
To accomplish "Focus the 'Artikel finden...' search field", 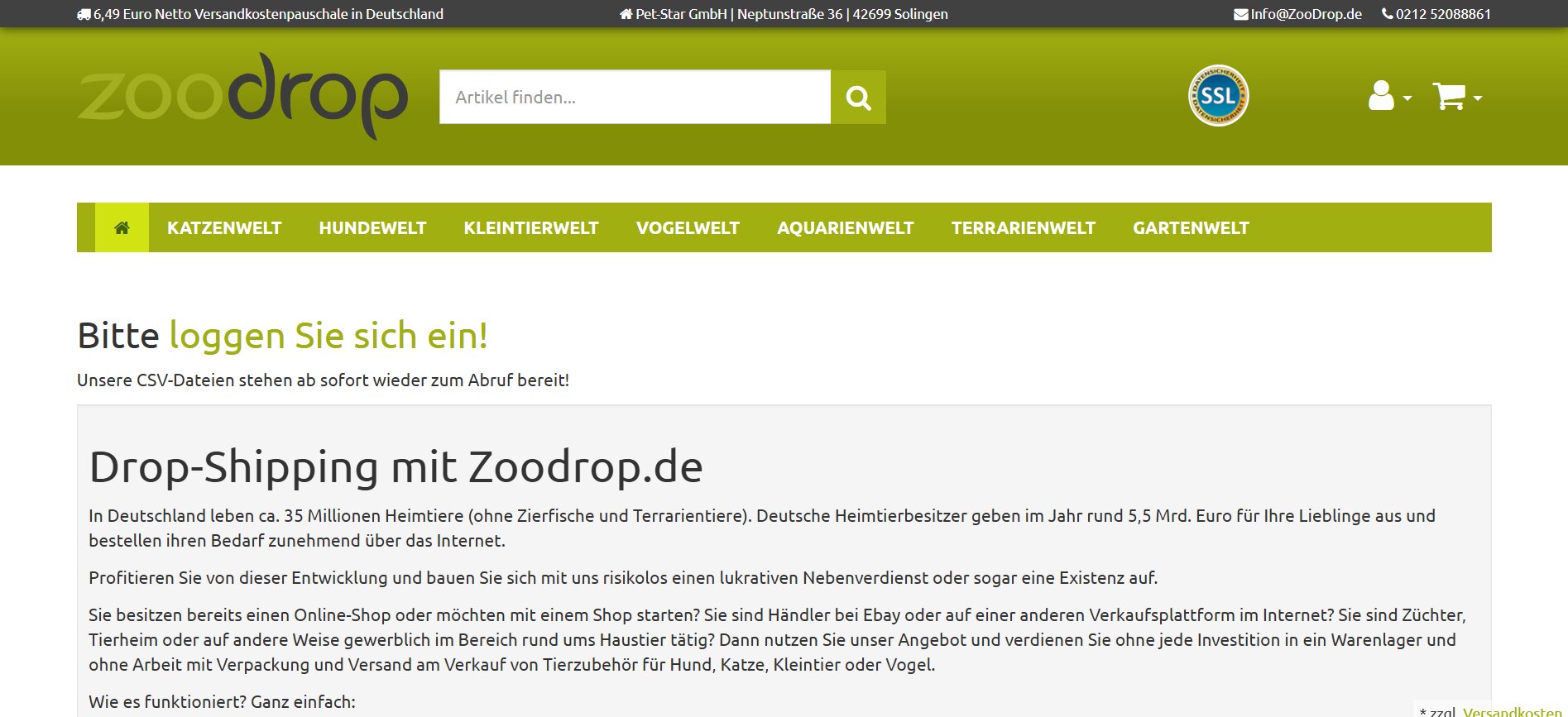I will click(635, 98).
